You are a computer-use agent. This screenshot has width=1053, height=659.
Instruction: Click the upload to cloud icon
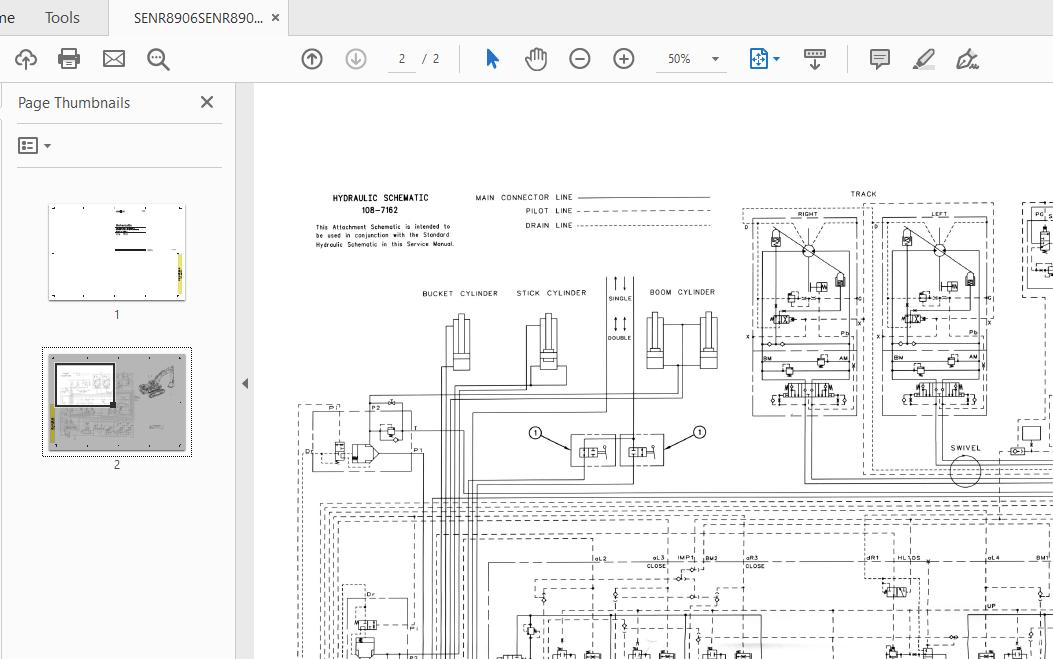point(26,59)
